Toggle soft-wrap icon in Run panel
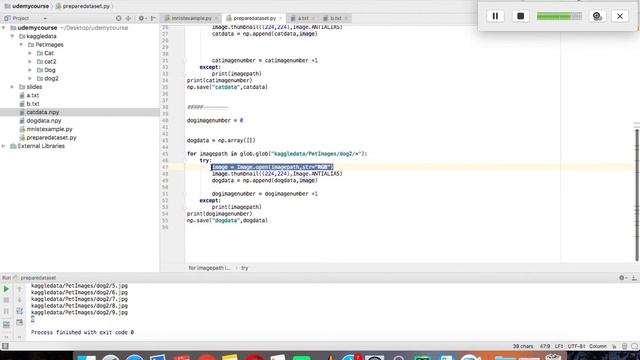 coord(19,311)
